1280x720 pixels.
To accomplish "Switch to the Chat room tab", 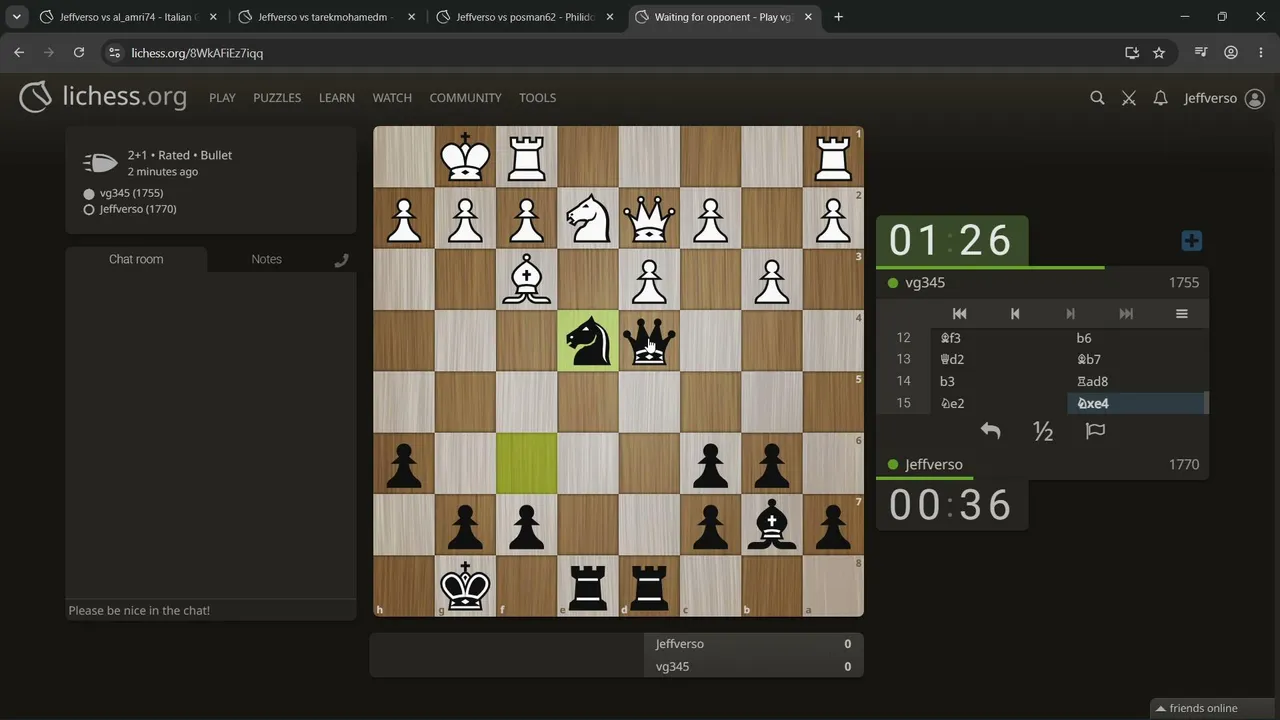I will [x=136, y=259].
